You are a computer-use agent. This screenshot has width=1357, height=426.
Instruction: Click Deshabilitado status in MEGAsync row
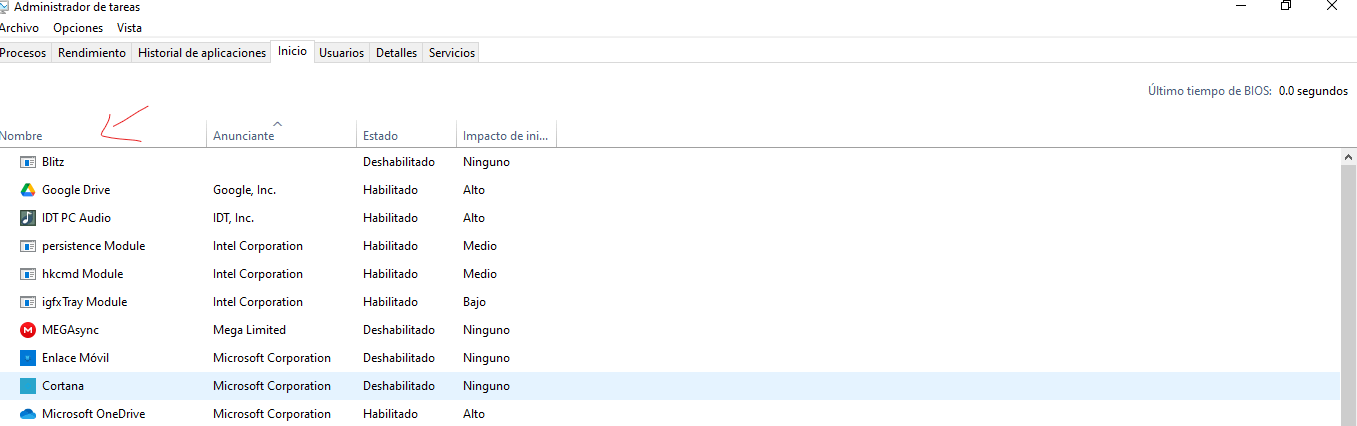tap(399, 330)
